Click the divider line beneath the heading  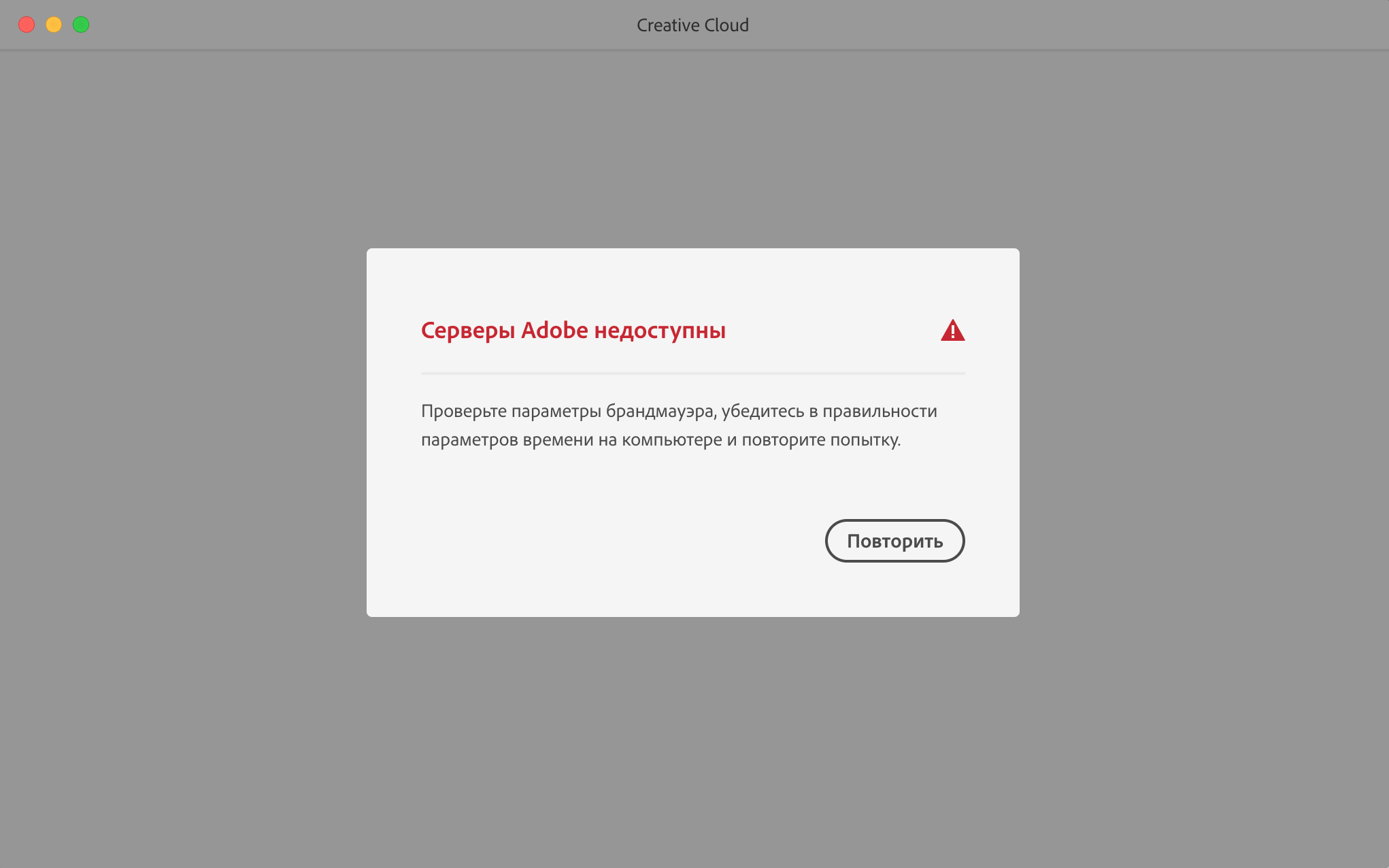click(x=692, y=373)
